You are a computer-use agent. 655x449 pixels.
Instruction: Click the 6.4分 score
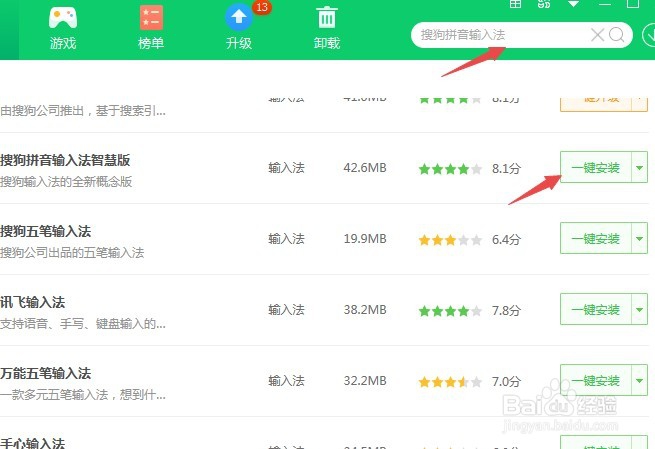pos(506,240)
